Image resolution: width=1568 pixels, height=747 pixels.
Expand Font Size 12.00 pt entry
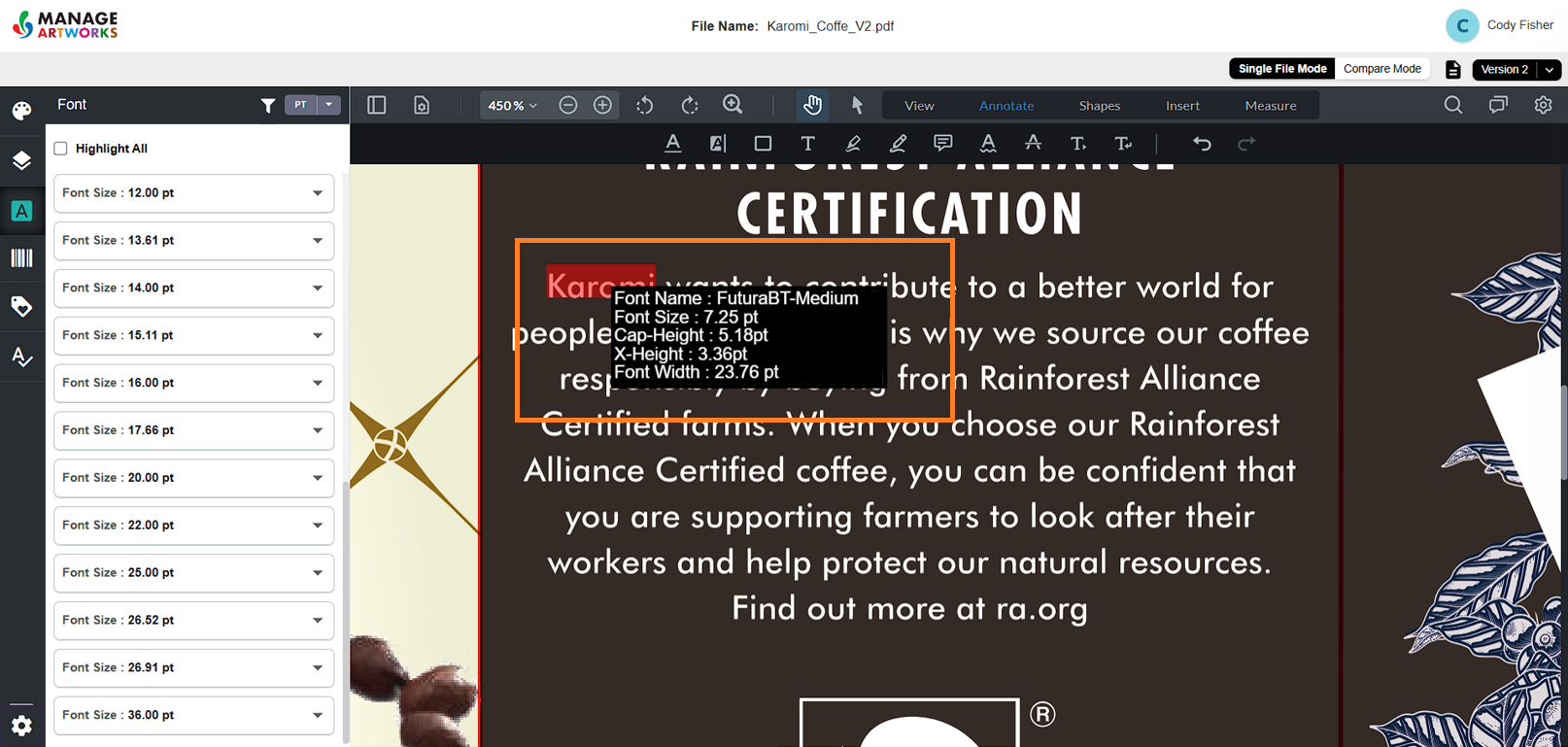point(194,193)
